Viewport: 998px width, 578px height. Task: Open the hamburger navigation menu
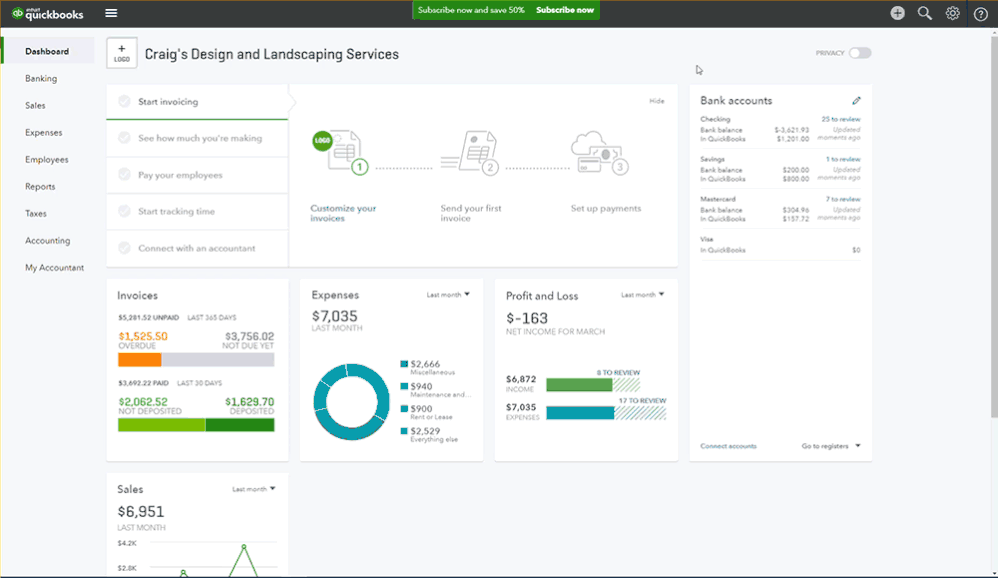tap(111, 13)
